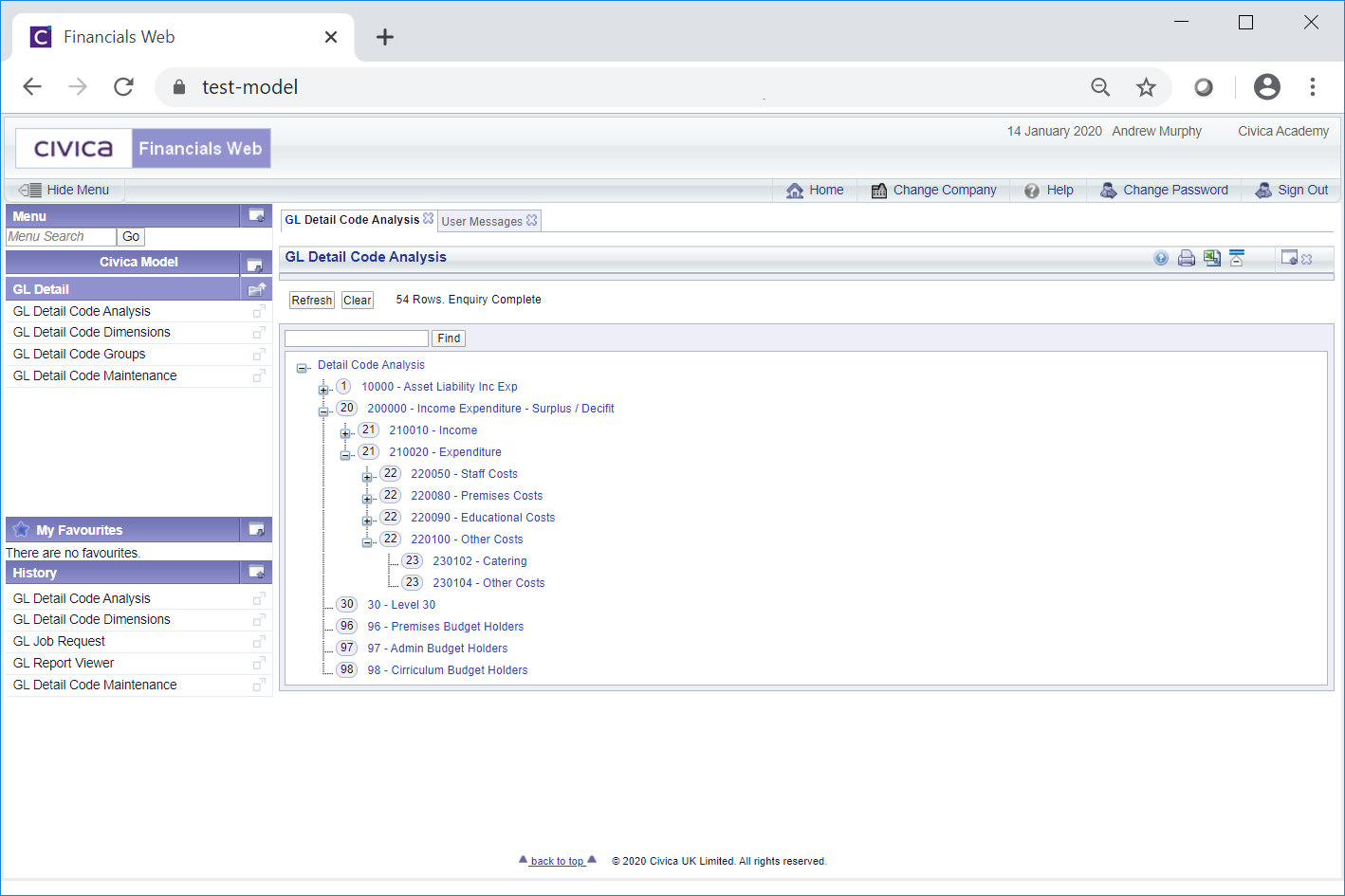
Task: Click the Home icon in the top toolbar
Action: click(x=795, y=191)
